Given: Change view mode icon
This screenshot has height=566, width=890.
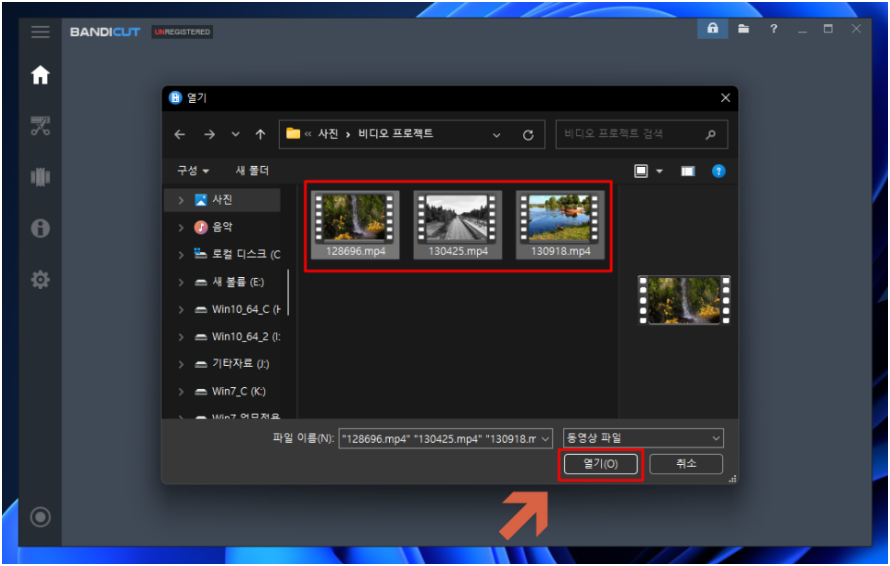Looking at the screenshot, I should click(641, 171).
